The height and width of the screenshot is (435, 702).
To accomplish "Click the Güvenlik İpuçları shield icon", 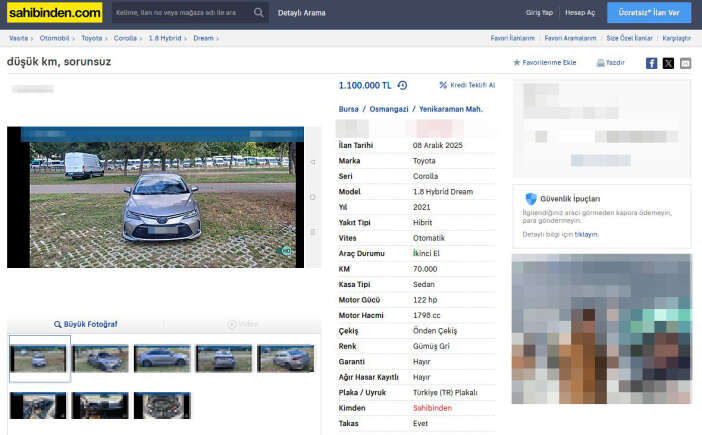I will (x=530, y=199).
